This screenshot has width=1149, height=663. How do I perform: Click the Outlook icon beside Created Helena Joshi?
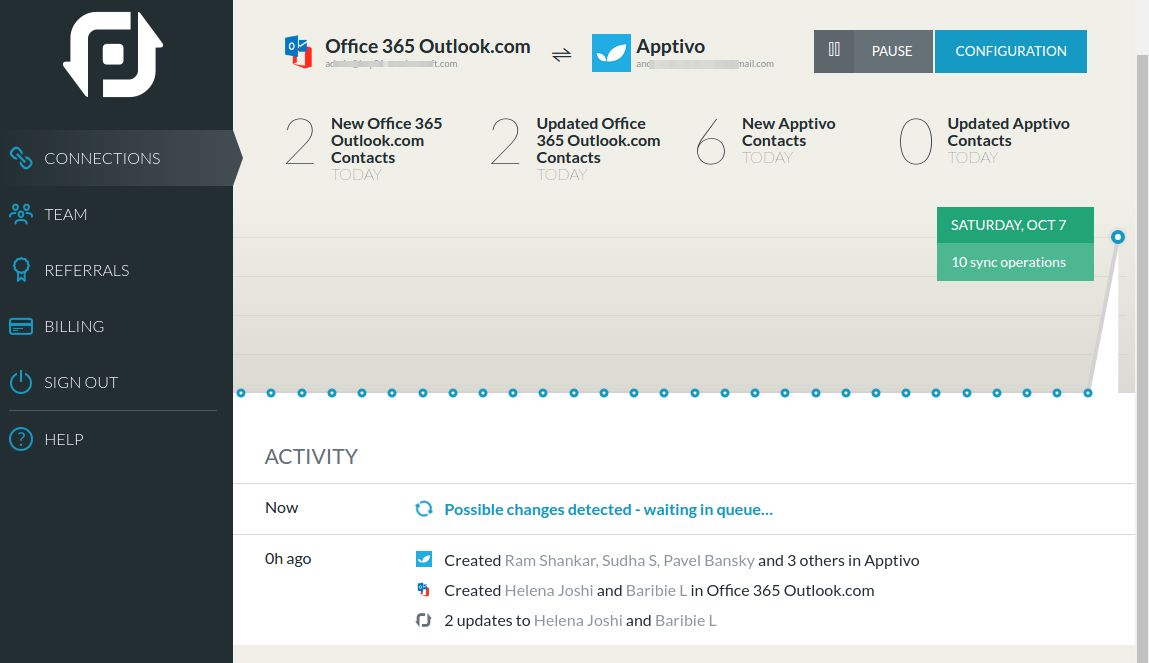click(424, 589)
